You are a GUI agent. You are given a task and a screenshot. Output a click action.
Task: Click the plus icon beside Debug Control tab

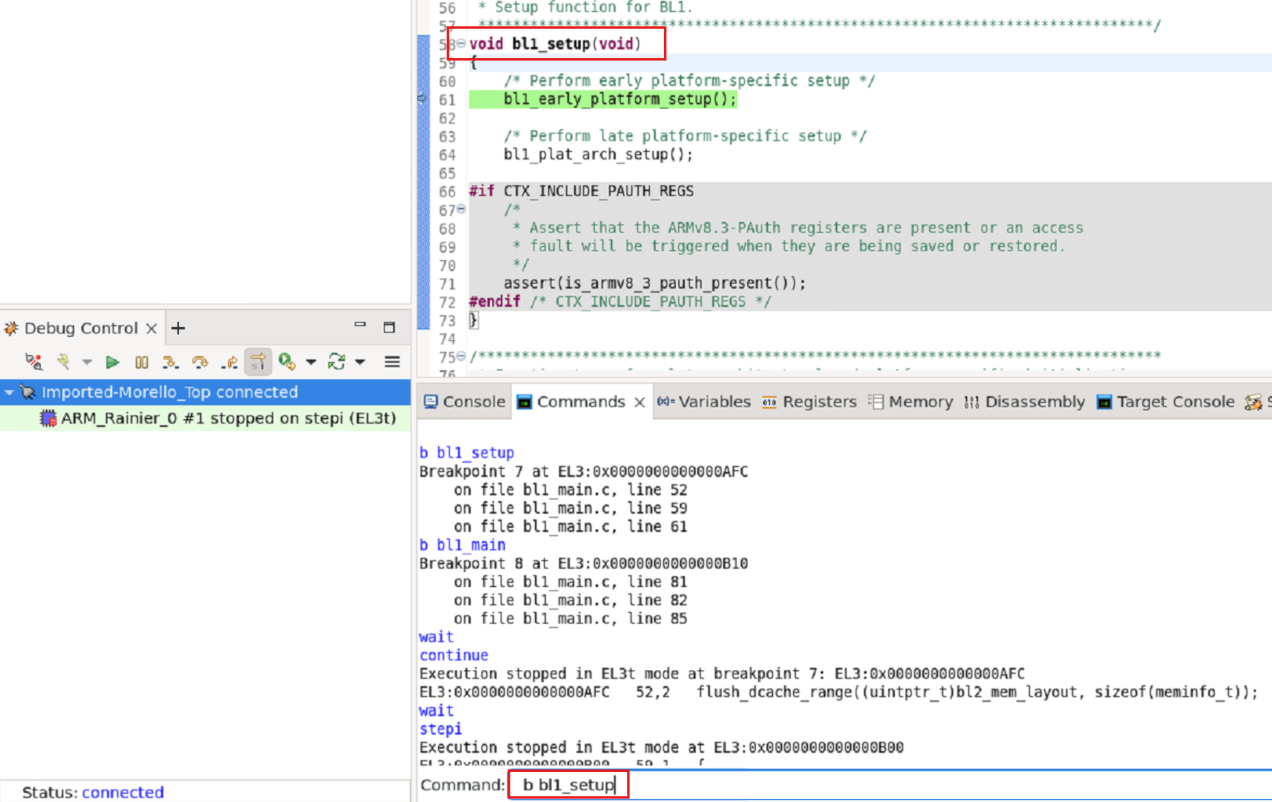click(x=178, y=328)
